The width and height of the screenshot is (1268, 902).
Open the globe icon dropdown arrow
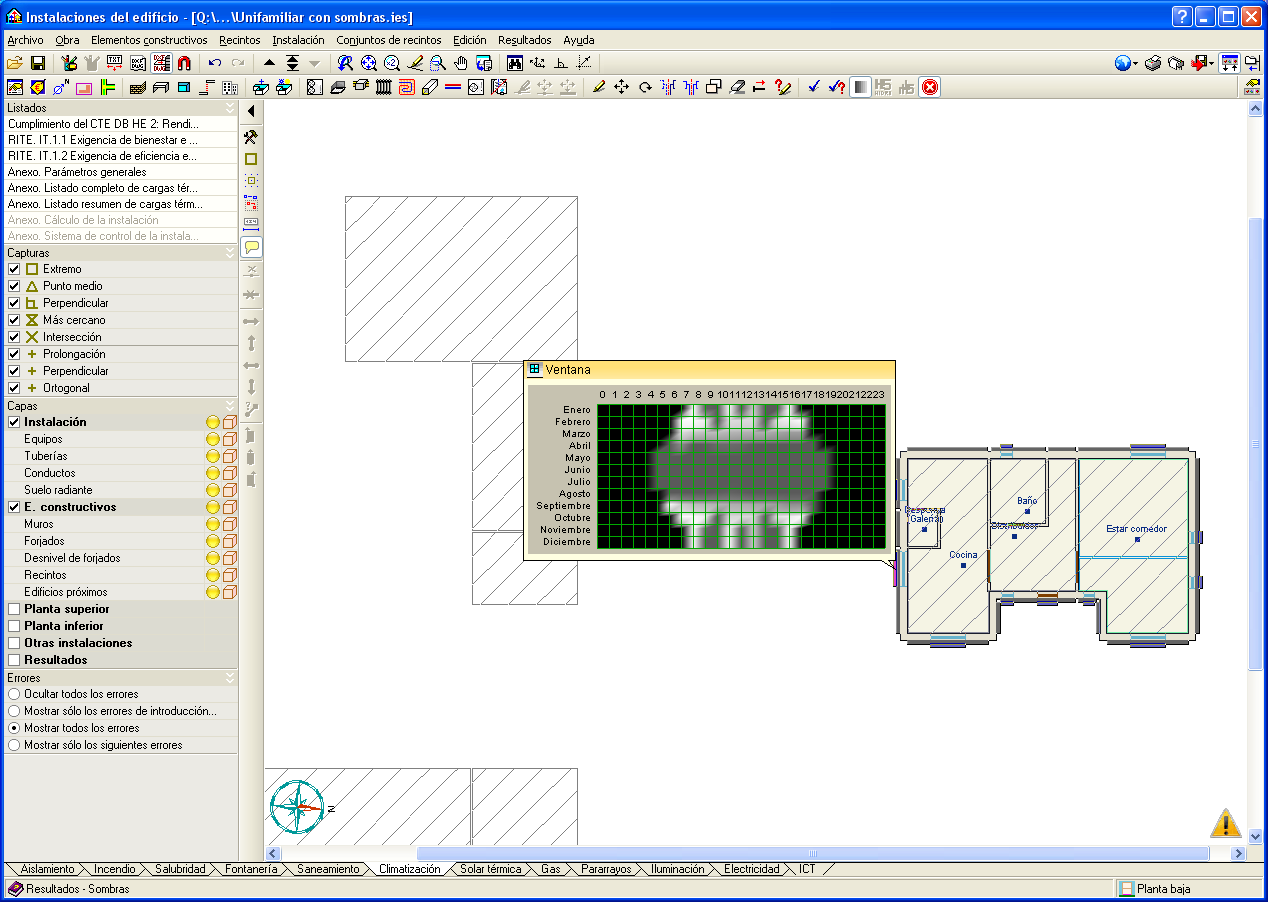coord(1136,64)
